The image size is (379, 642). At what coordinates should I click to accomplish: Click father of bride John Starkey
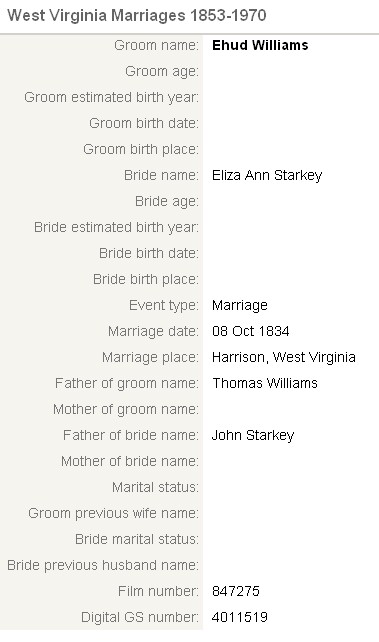pyautogui.click(x=253, y=435)
